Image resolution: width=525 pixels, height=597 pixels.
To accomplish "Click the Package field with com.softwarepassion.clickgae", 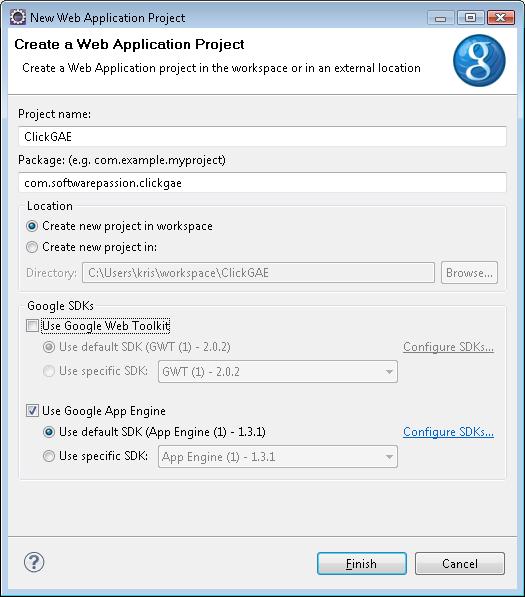I will [x=262, y=183].
